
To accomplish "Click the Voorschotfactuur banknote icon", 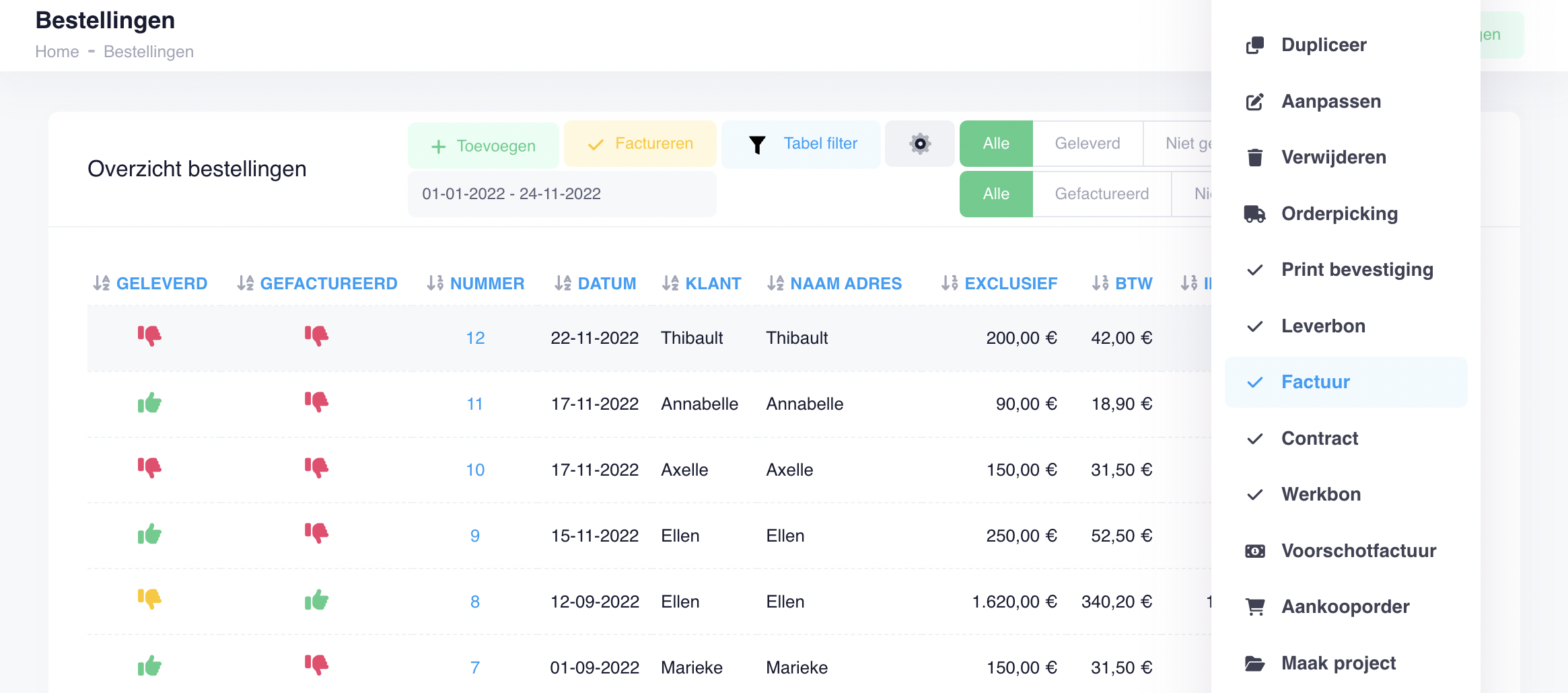I will click(1254, 550).
